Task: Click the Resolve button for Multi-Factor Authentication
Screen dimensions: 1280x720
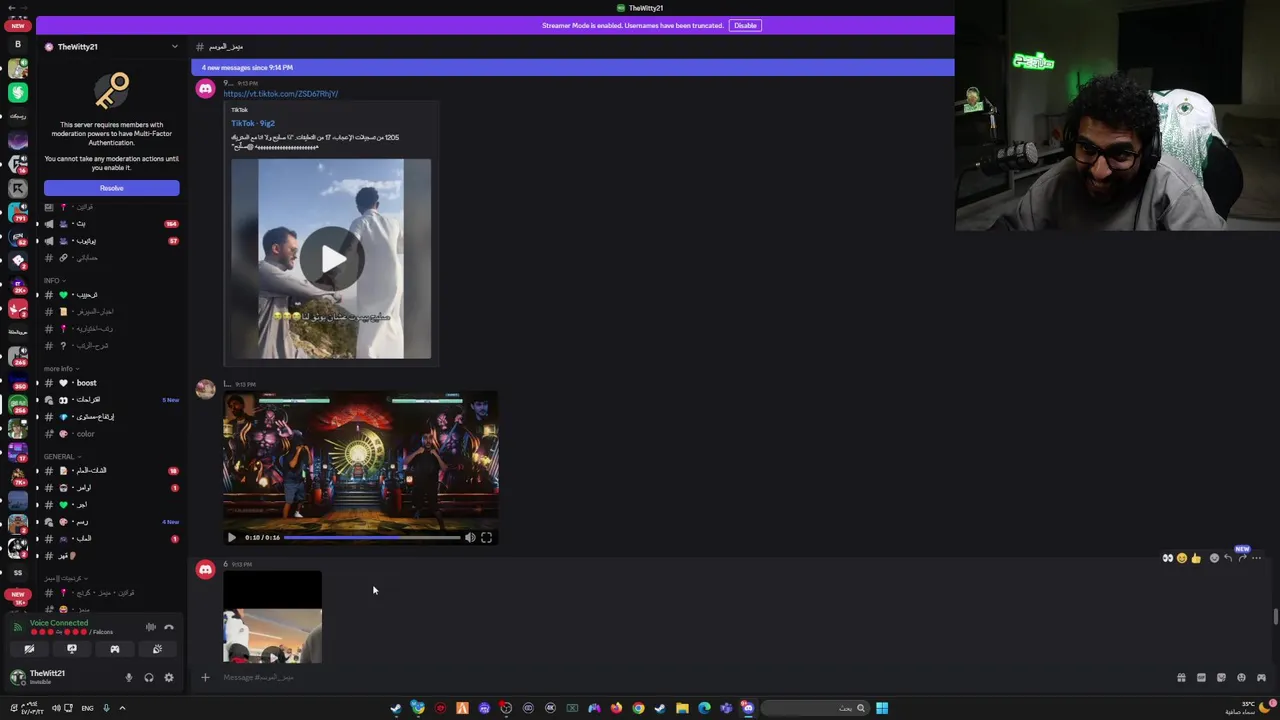Action: pos(111,188)
